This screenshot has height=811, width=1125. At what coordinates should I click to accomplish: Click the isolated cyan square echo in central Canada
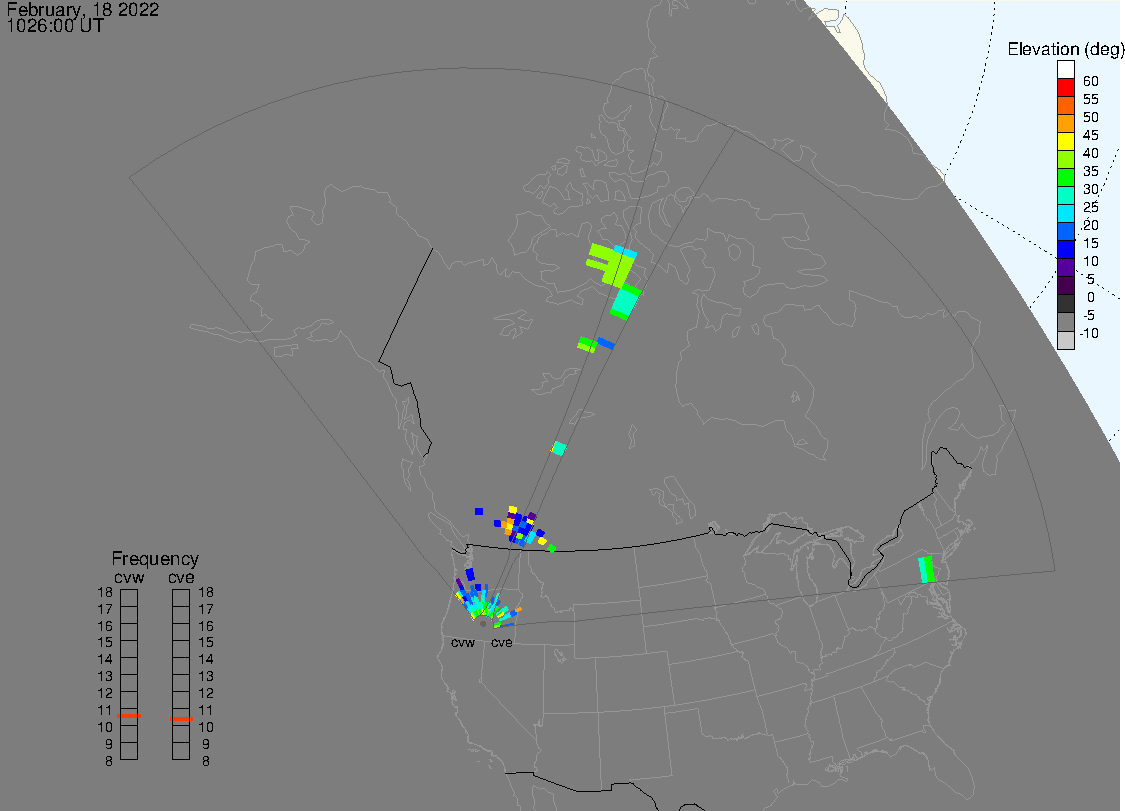point(559,448)
